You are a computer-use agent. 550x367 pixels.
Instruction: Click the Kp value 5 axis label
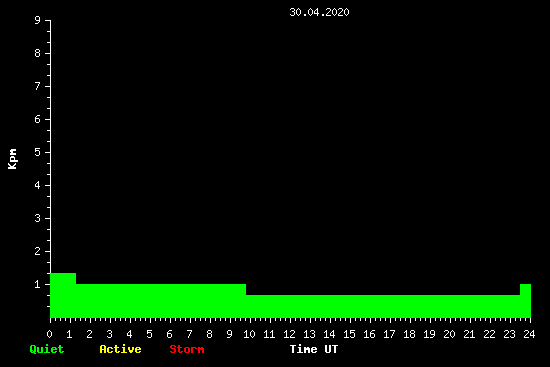click(38, 152)
